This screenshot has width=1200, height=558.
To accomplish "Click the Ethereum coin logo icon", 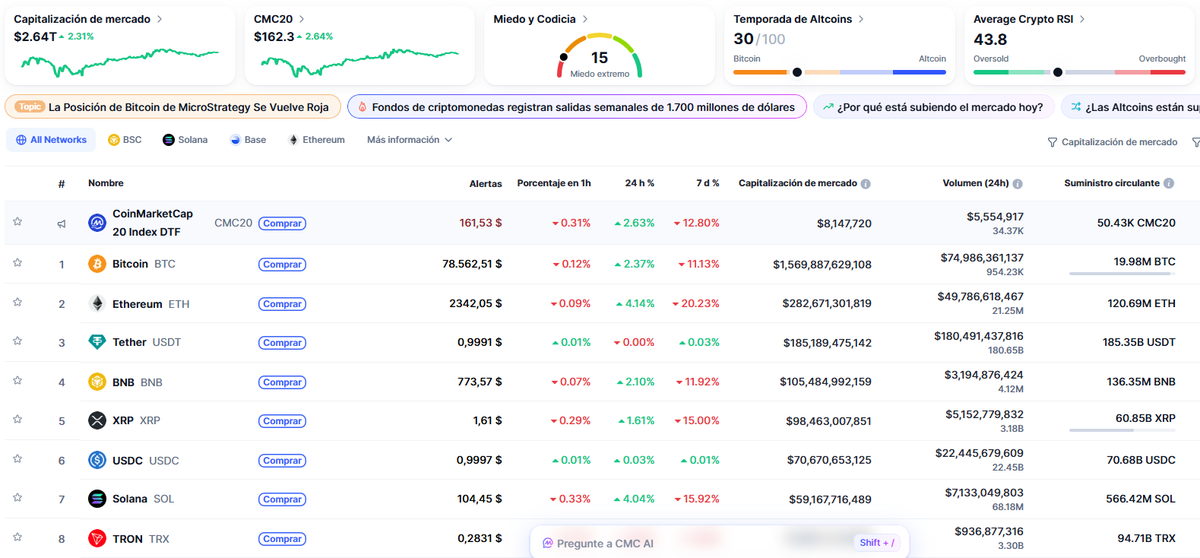I will [97, 304].
